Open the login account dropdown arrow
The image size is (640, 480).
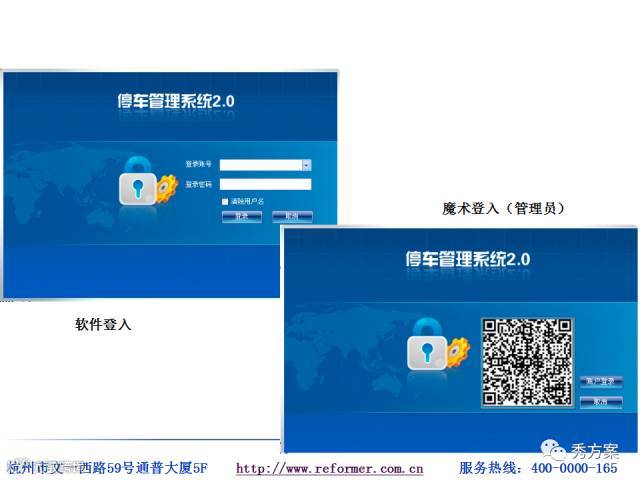pyautogui.click(x=307, y=165)
